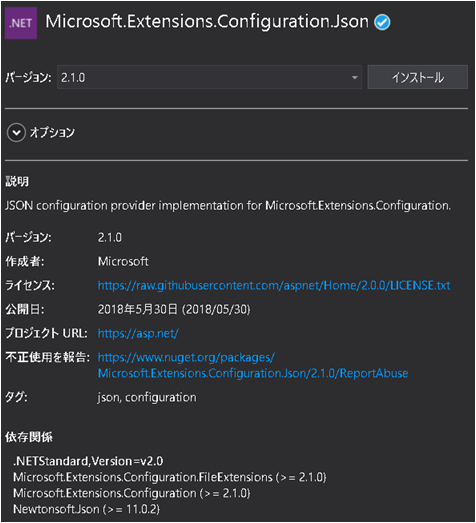Click the author value Microsoft
The width and height of the screenshot is (476, 523).
(123, 262)
